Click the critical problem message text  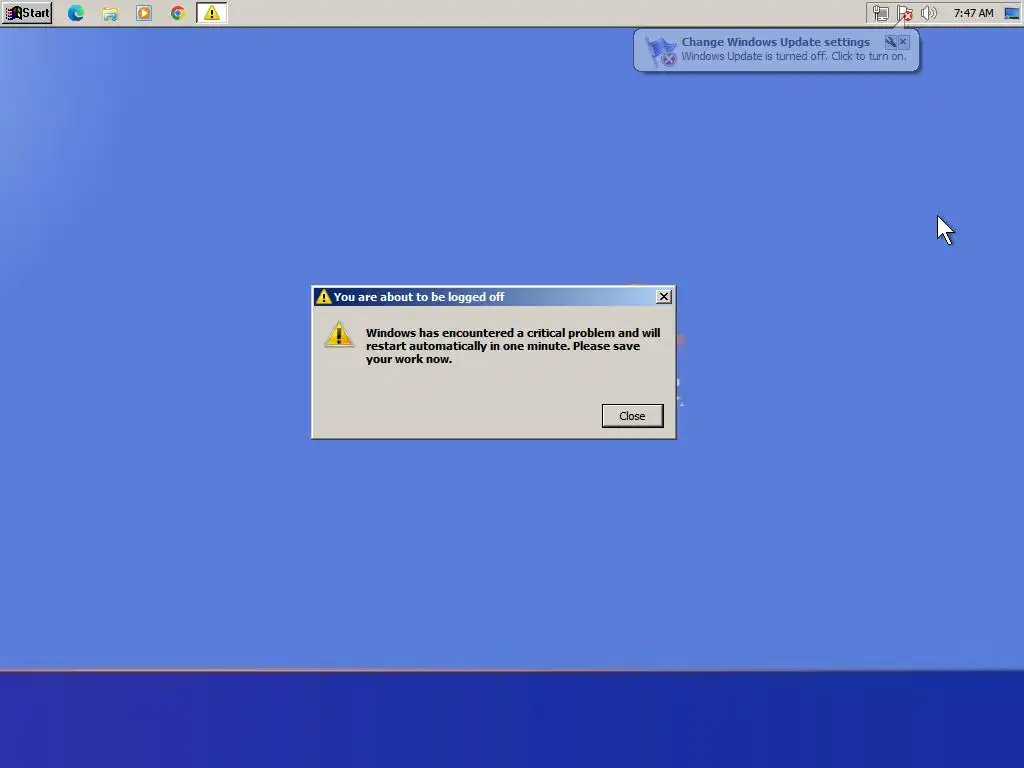pyautogui.click(x=513, y=346)
